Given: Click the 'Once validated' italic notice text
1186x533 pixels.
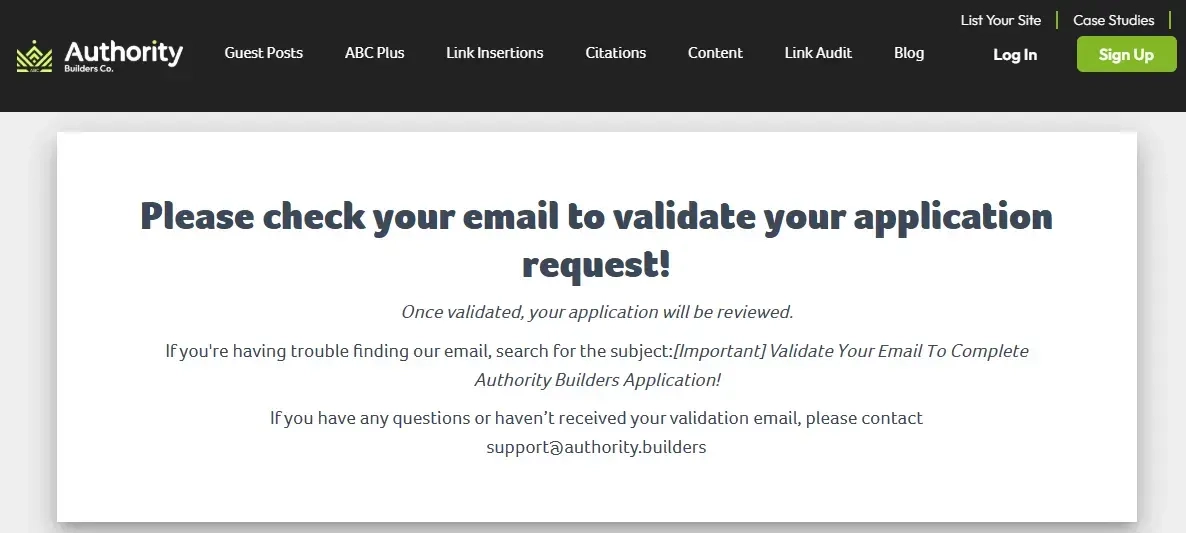Looking at the screenshot, I should click(596, 312).
